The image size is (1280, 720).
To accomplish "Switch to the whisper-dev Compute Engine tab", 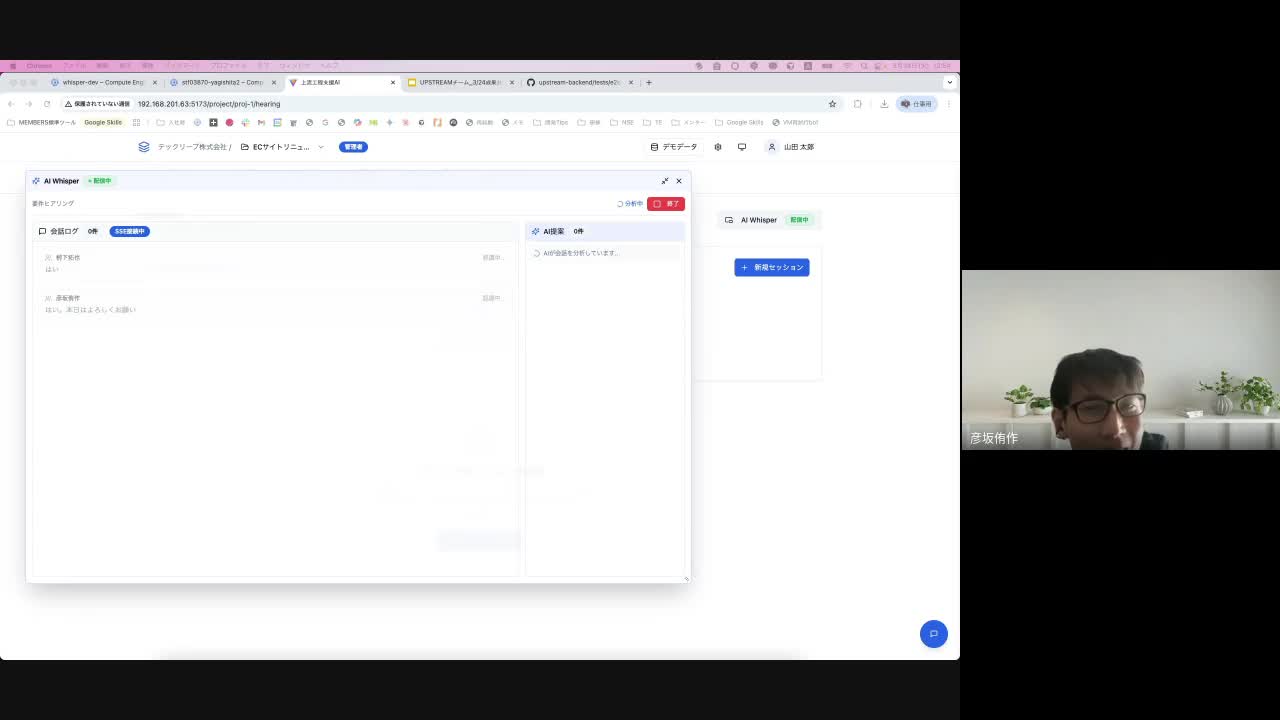I will [x=103, y=83].
